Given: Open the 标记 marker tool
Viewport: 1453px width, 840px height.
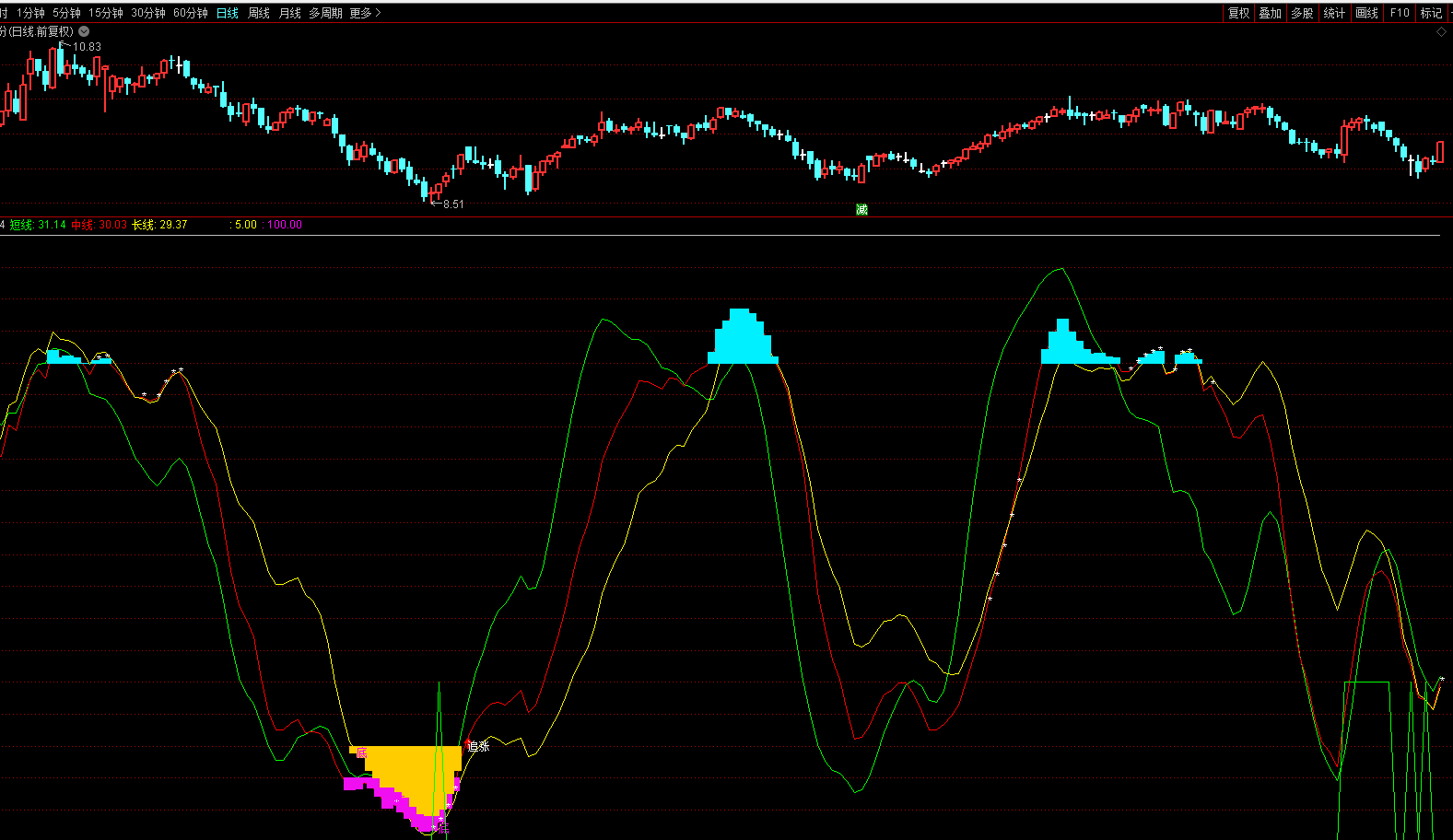Looking at the screenshot, I should click(1431, 13).
